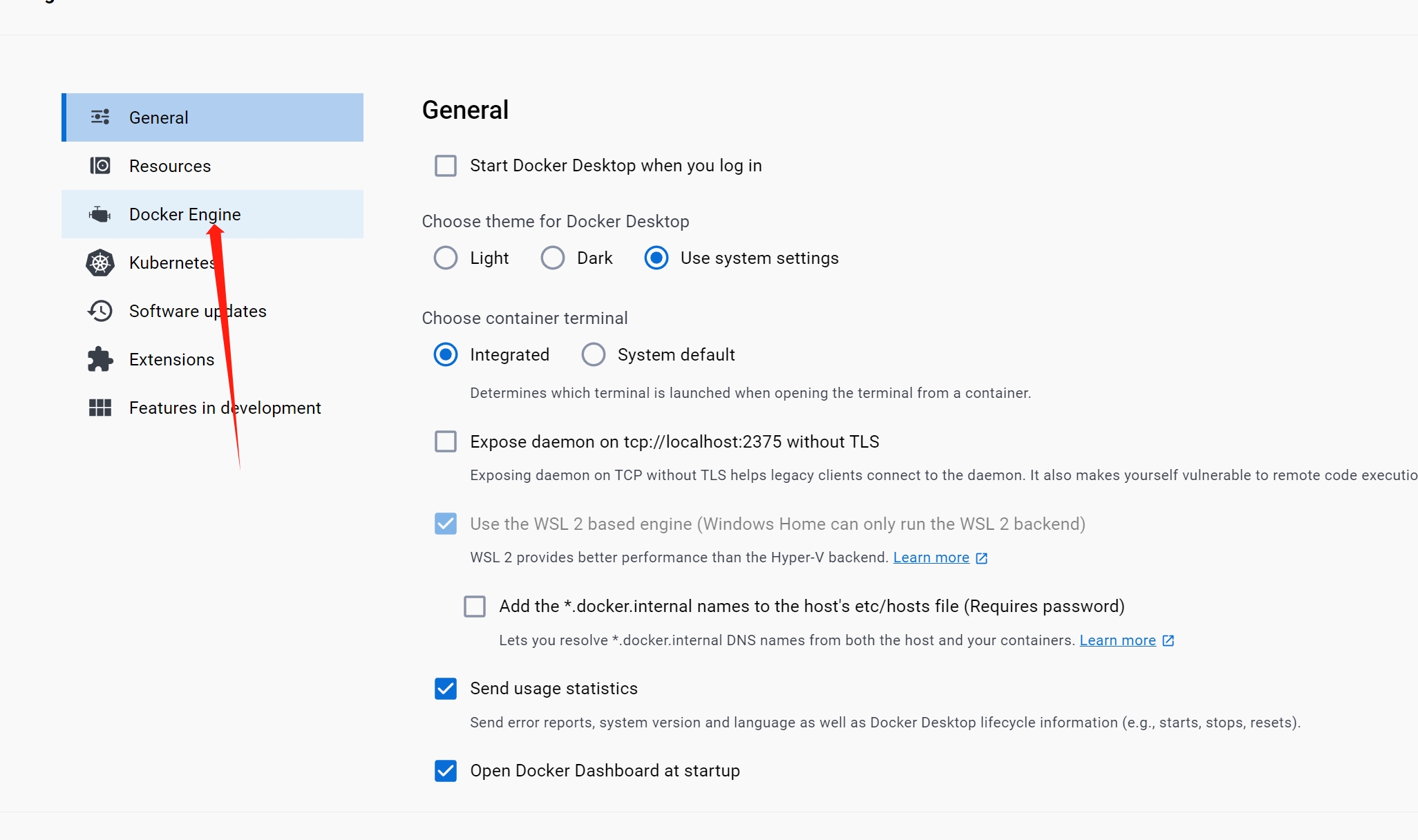
Task: Choose Use system settings theme option
Action: tap(656, 258)
